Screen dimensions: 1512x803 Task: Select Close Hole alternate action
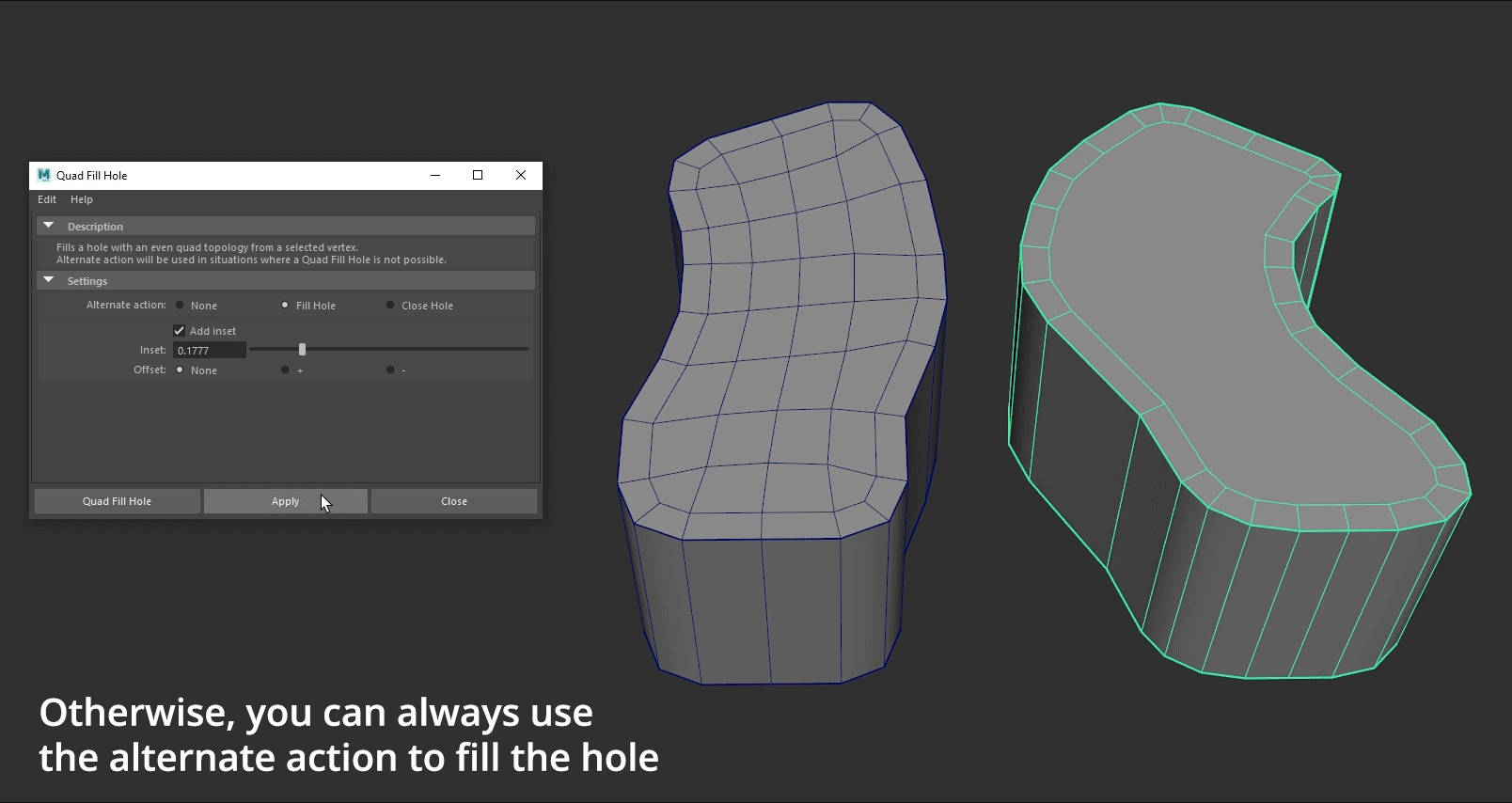tap(390, 305)
